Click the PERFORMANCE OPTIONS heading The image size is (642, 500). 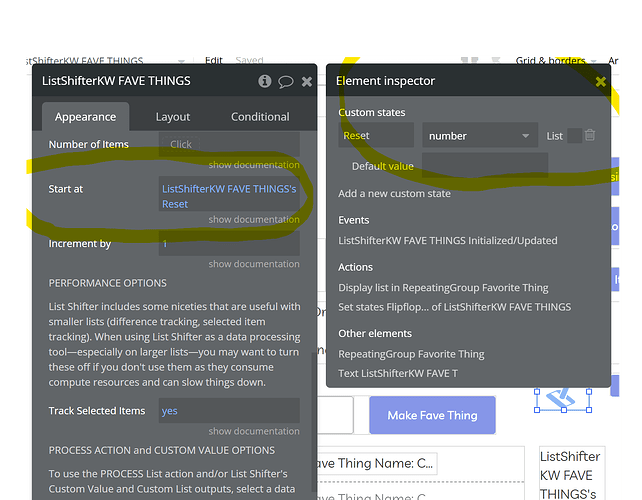click(x=108, y=283)
